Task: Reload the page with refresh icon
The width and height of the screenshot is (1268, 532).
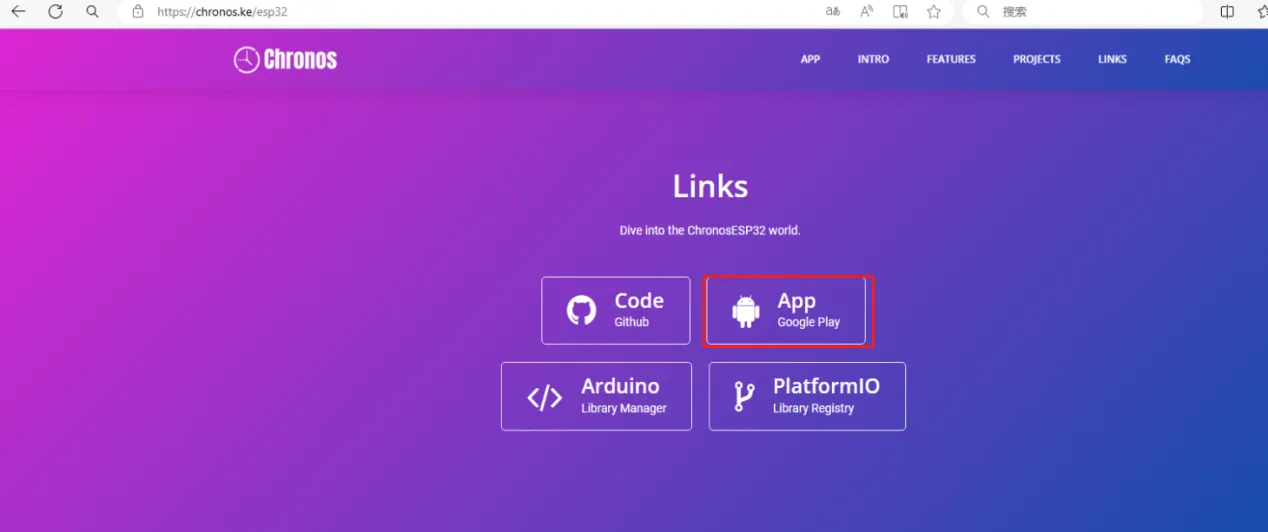Action: click(x=55, y=12)
